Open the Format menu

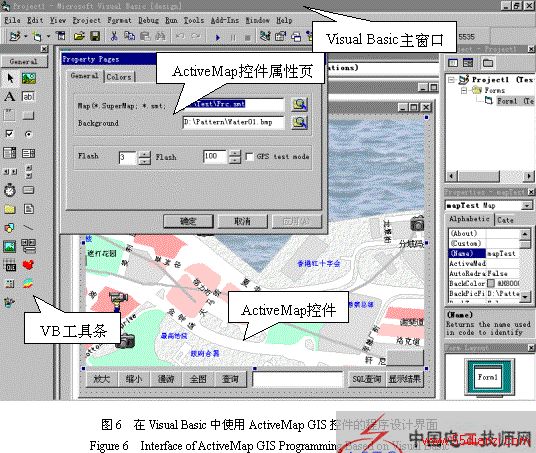tap(119, 20)
